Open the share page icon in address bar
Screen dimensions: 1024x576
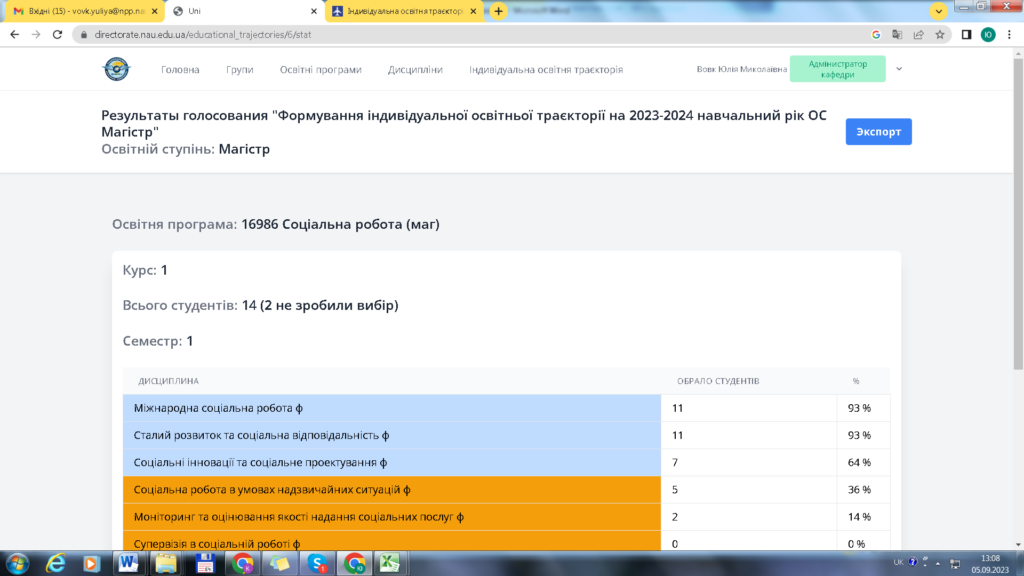918,34
